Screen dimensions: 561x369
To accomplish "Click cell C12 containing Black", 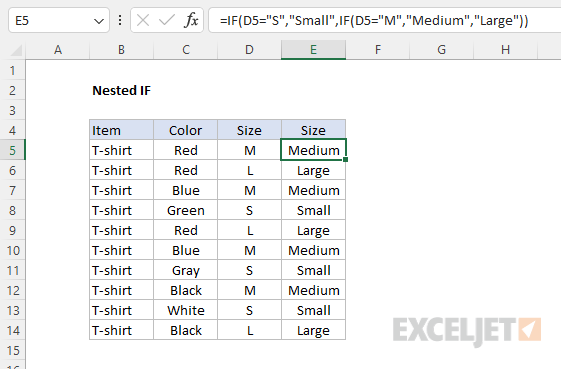I will pyautogui.click(x=185, y=291).
